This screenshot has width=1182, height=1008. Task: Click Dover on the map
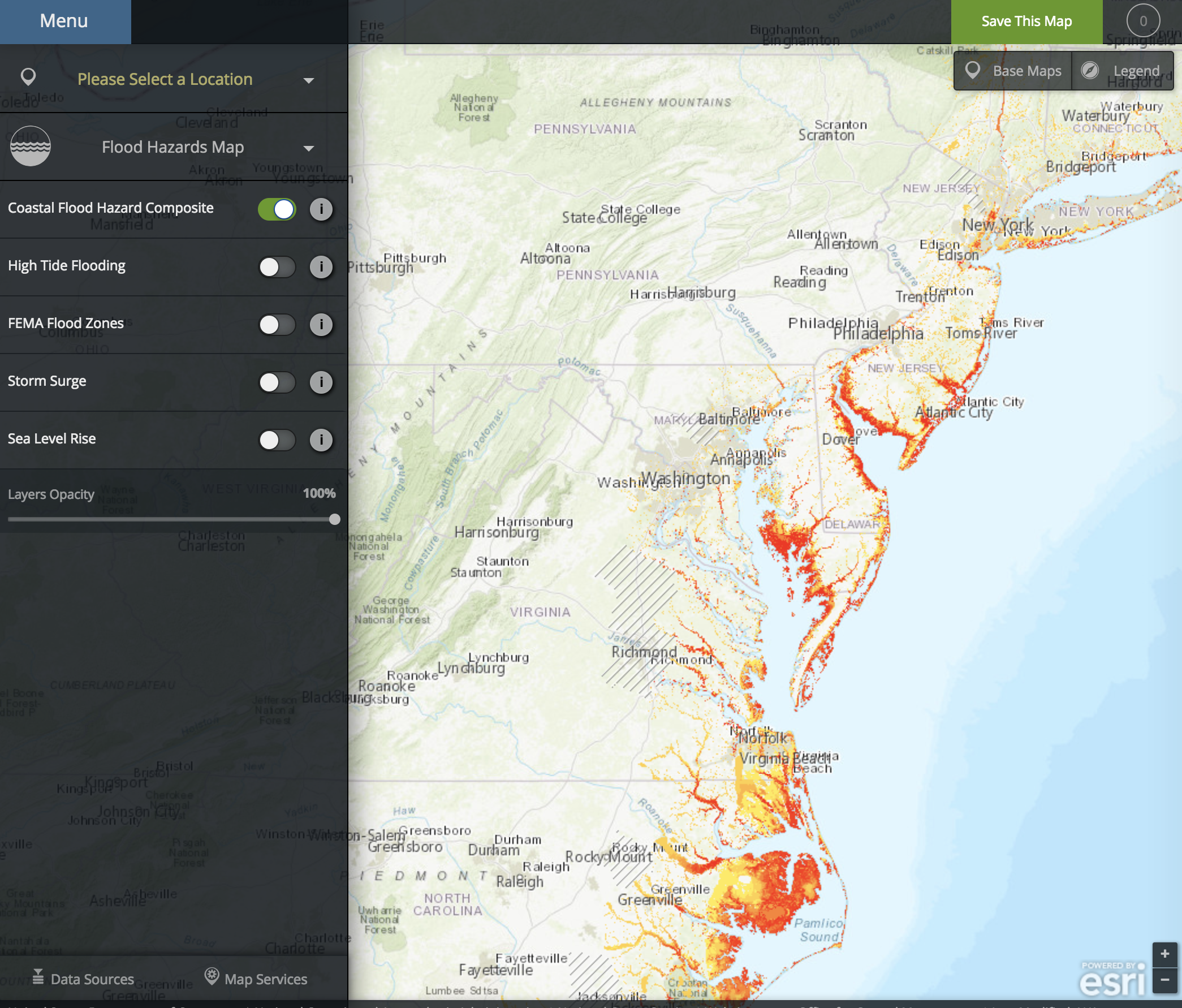click(x=841, y=440)
